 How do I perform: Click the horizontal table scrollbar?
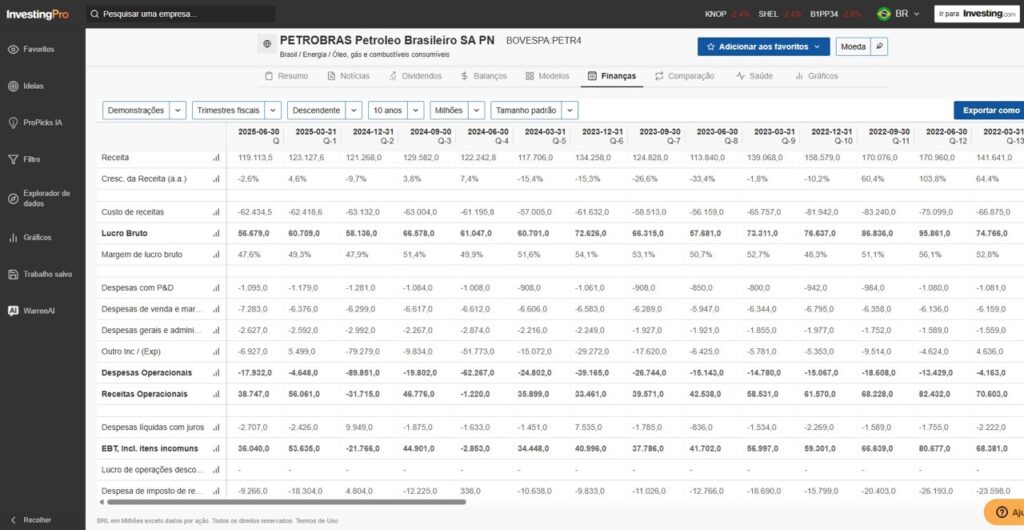pyautogui.click(x=286, y=502)
